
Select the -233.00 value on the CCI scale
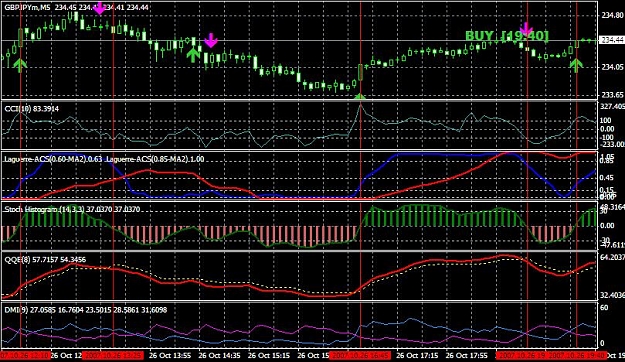(x=612, y=145)
